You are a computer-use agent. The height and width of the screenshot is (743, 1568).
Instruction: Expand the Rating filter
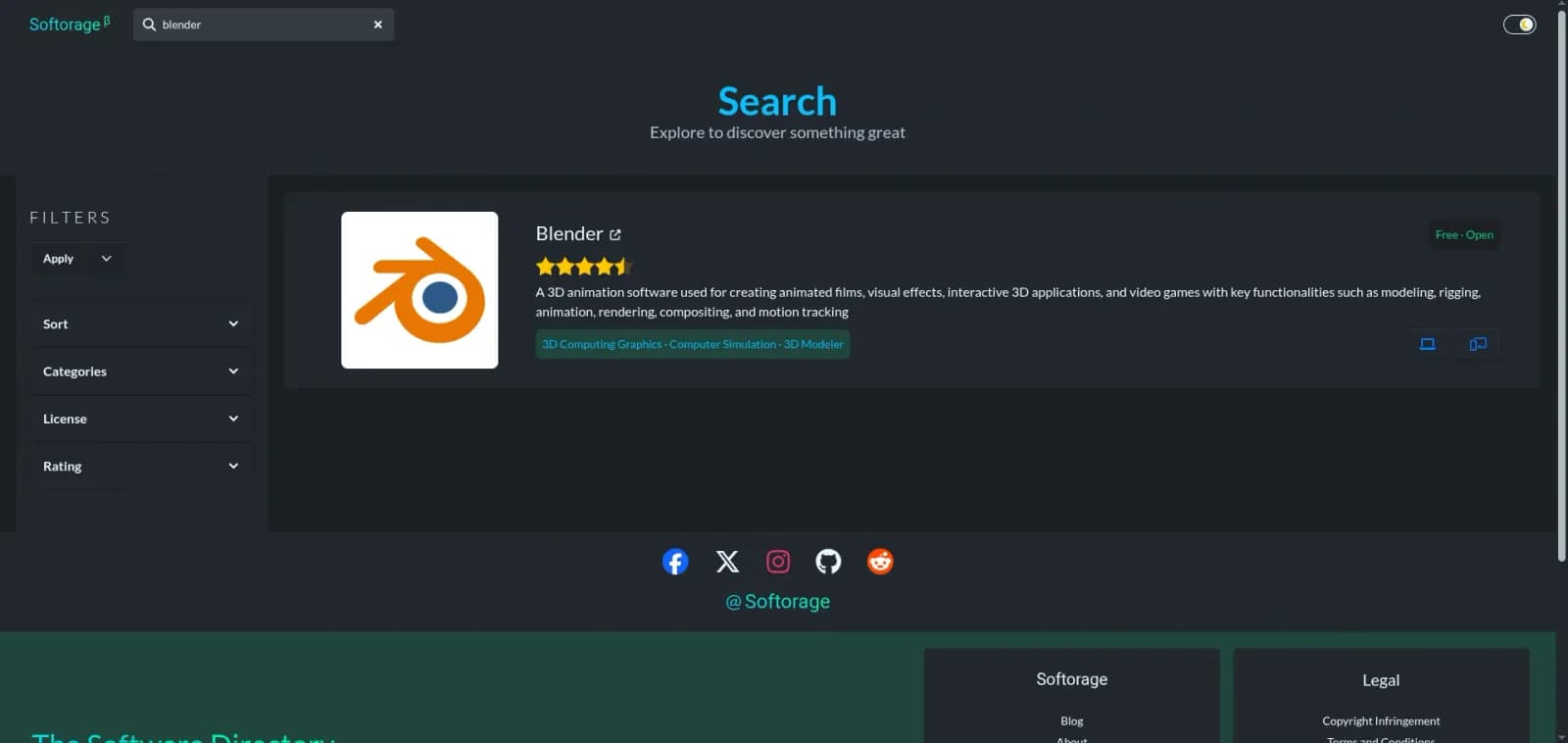tap(141, 467)
